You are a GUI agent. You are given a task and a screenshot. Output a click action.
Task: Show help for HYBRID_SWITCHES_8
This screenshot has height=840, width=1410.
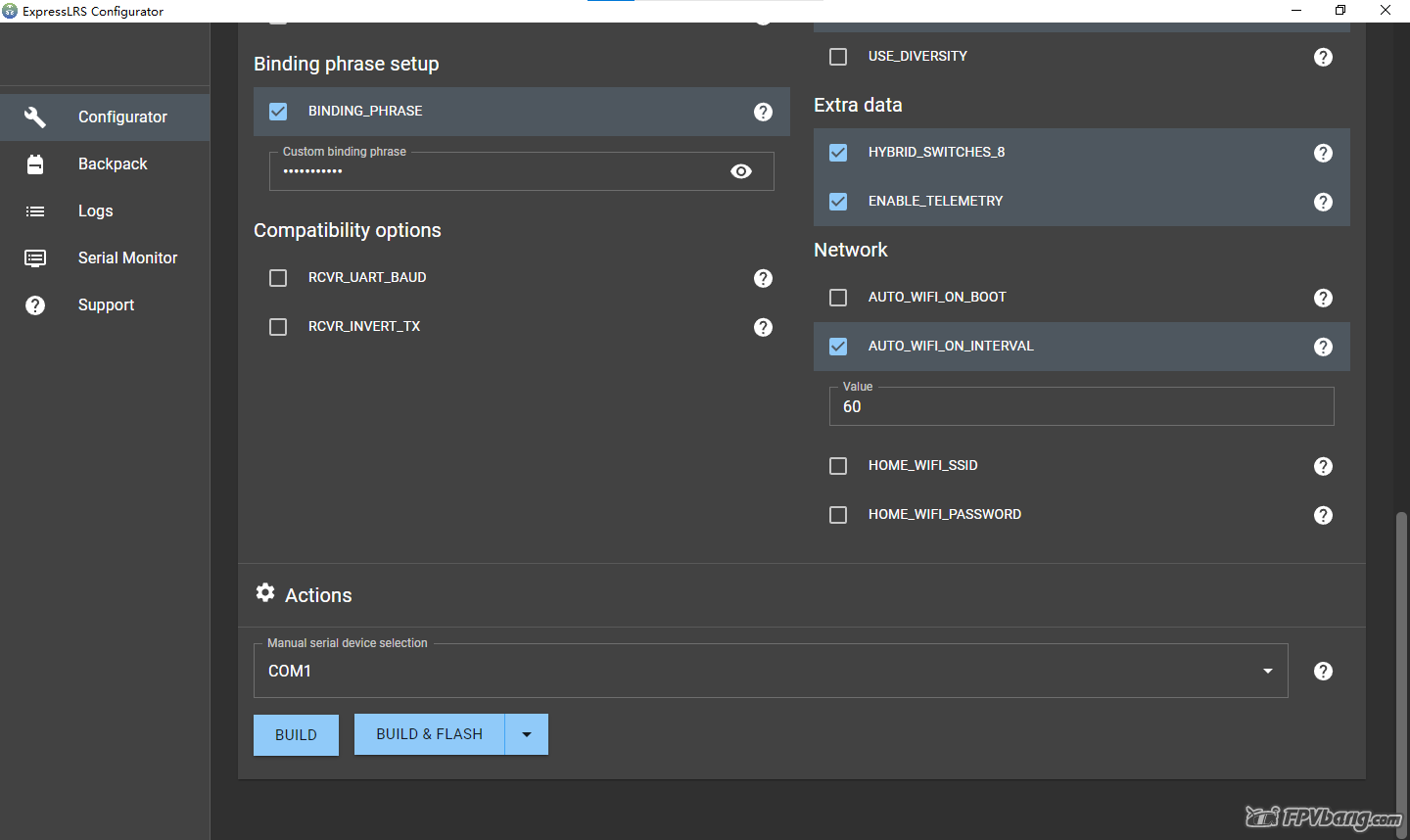[1324, 153]
